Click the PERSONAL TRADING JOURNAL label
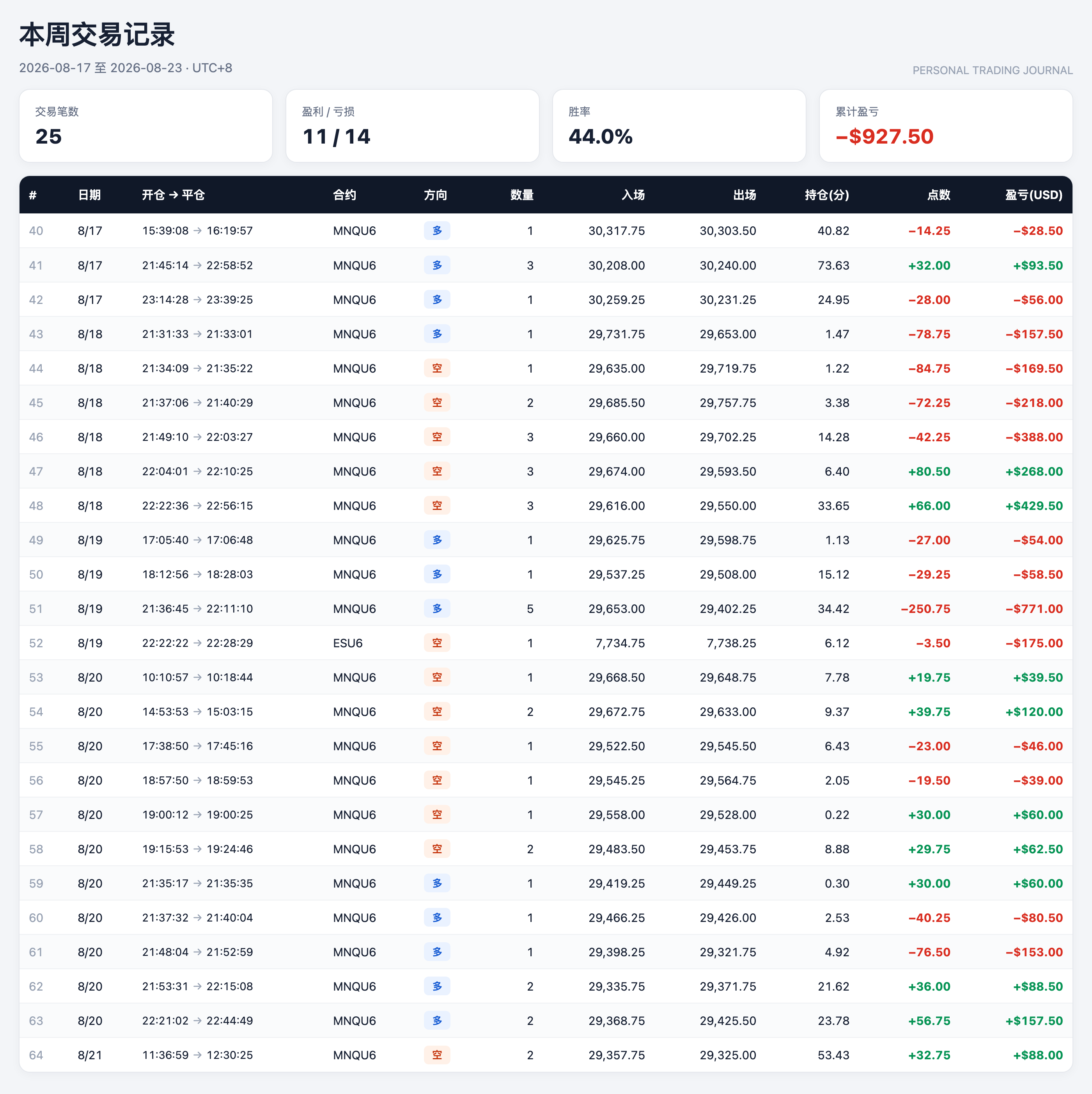Viewport: 1092px width, 1094px height. point(993,70)
